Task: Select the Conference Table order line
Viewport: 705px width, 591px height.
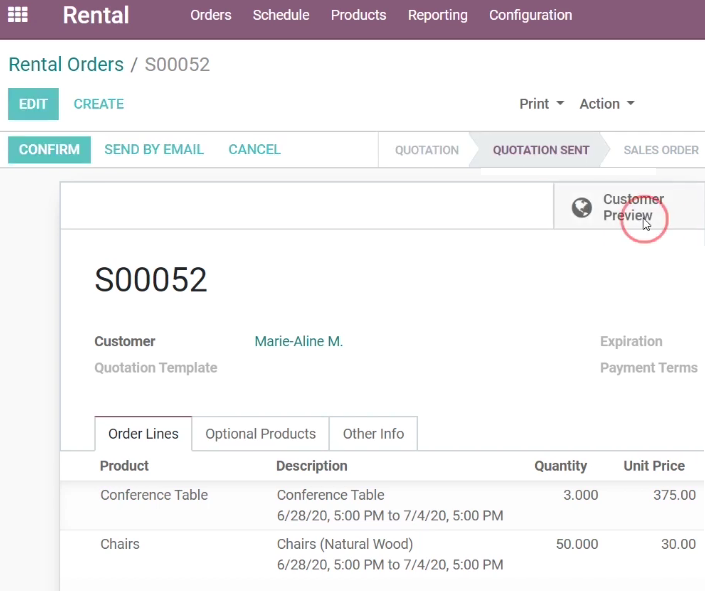Action: point(382,505)
